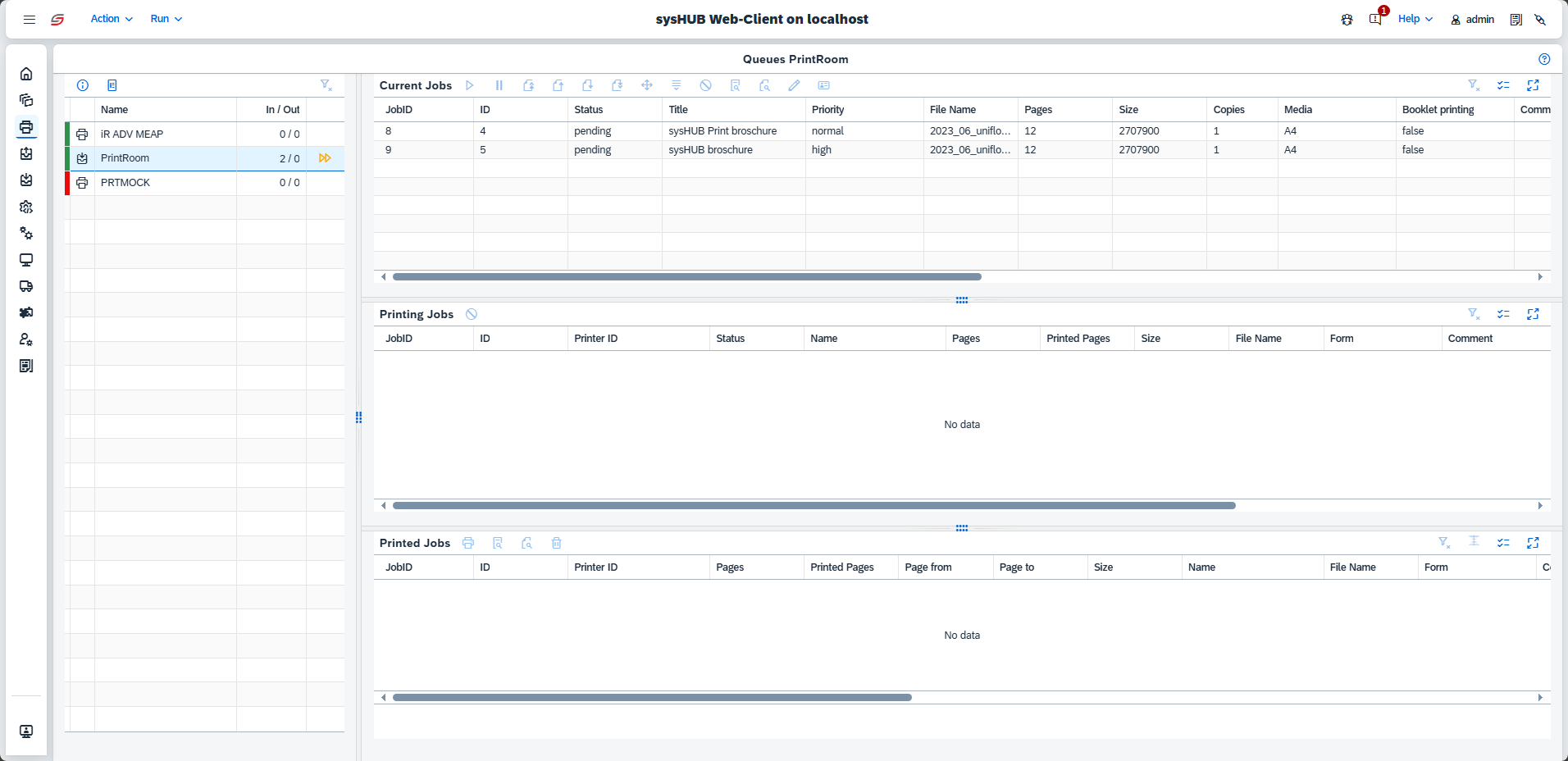This screenshot has height=761, width=1568.
Task: Click the fast-forward arrows in PrintRoom row
Action: (325, 158)
